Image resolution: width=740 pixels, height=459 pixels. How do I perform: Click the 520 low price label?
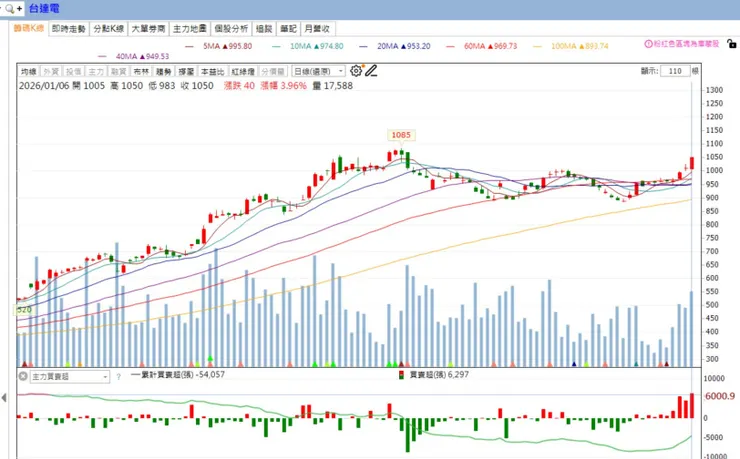click(24, 309)
